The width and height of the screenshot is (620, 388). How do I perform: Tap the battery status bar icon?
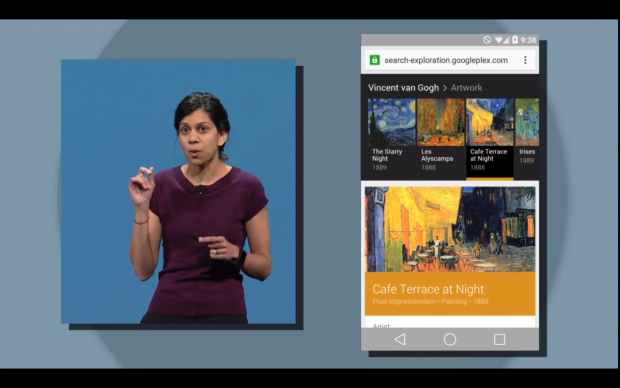pyautogui.click(x=515, y=40)
